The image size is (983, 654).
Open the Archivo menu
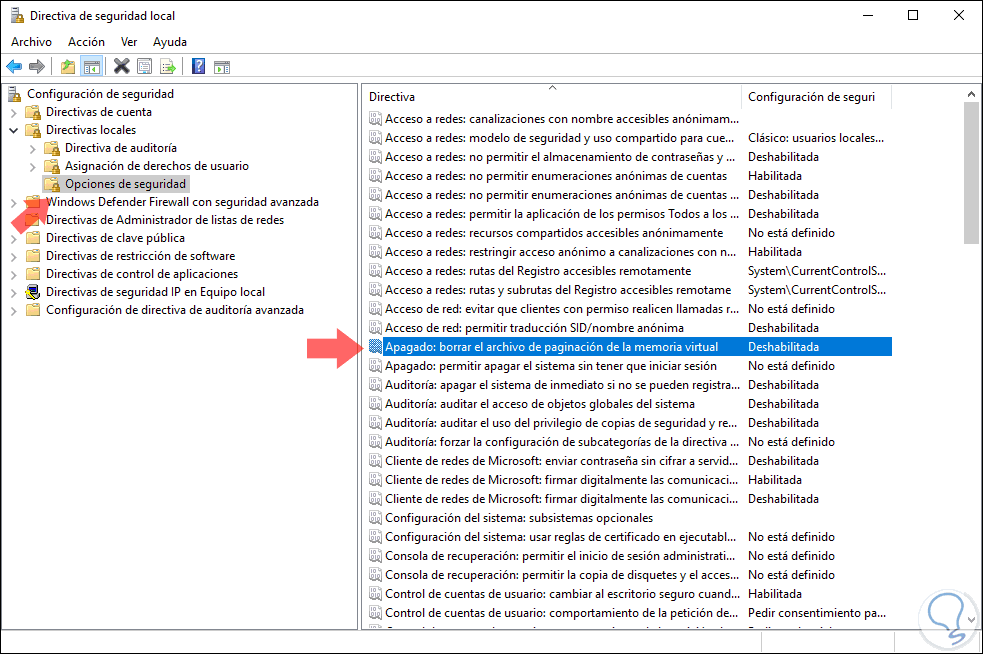pyautogui.click(x=31, y=42)
